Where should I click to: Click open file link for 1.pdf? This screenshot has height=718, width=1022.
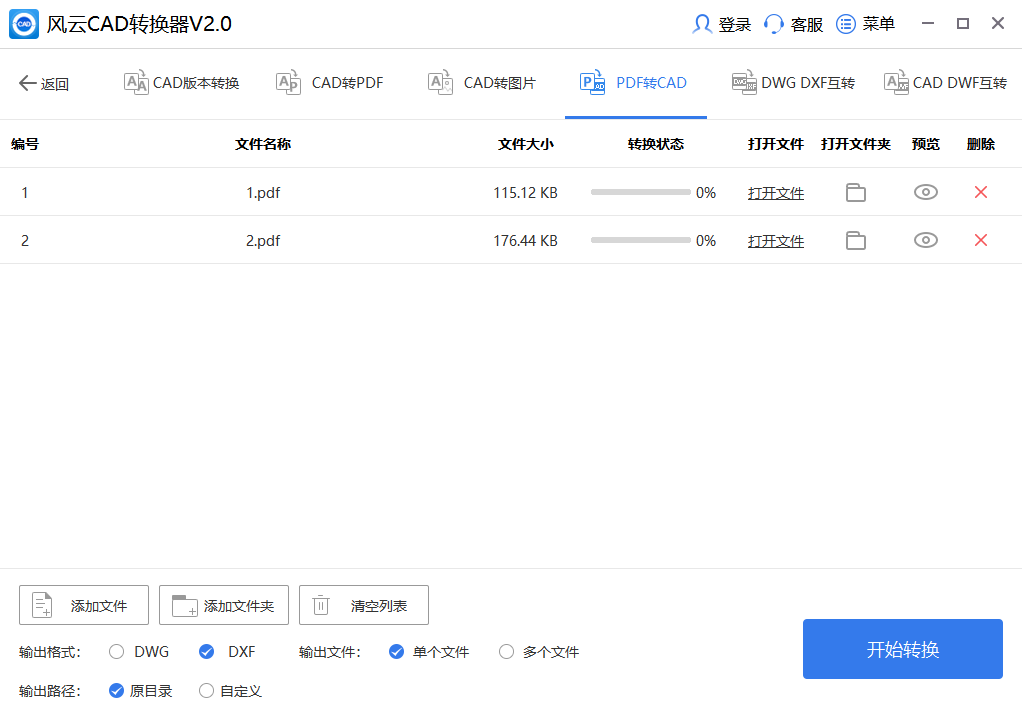coord(775,193)
